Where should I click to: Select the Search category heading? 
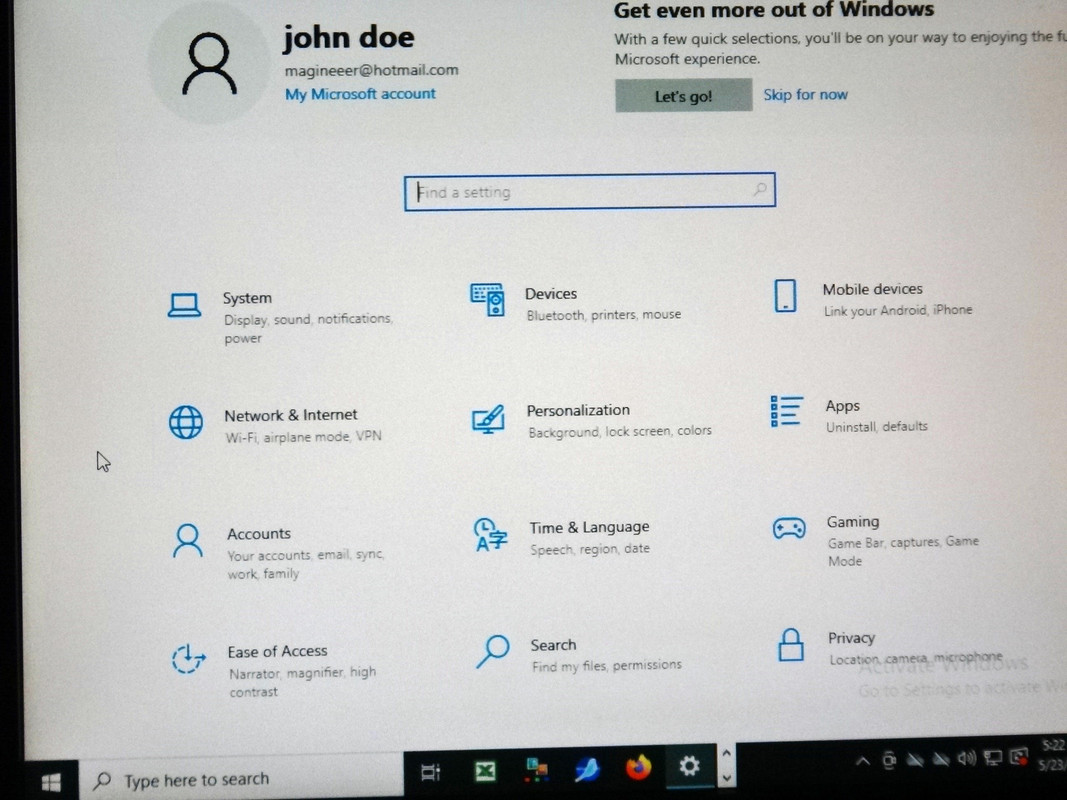tap(553, 645)
